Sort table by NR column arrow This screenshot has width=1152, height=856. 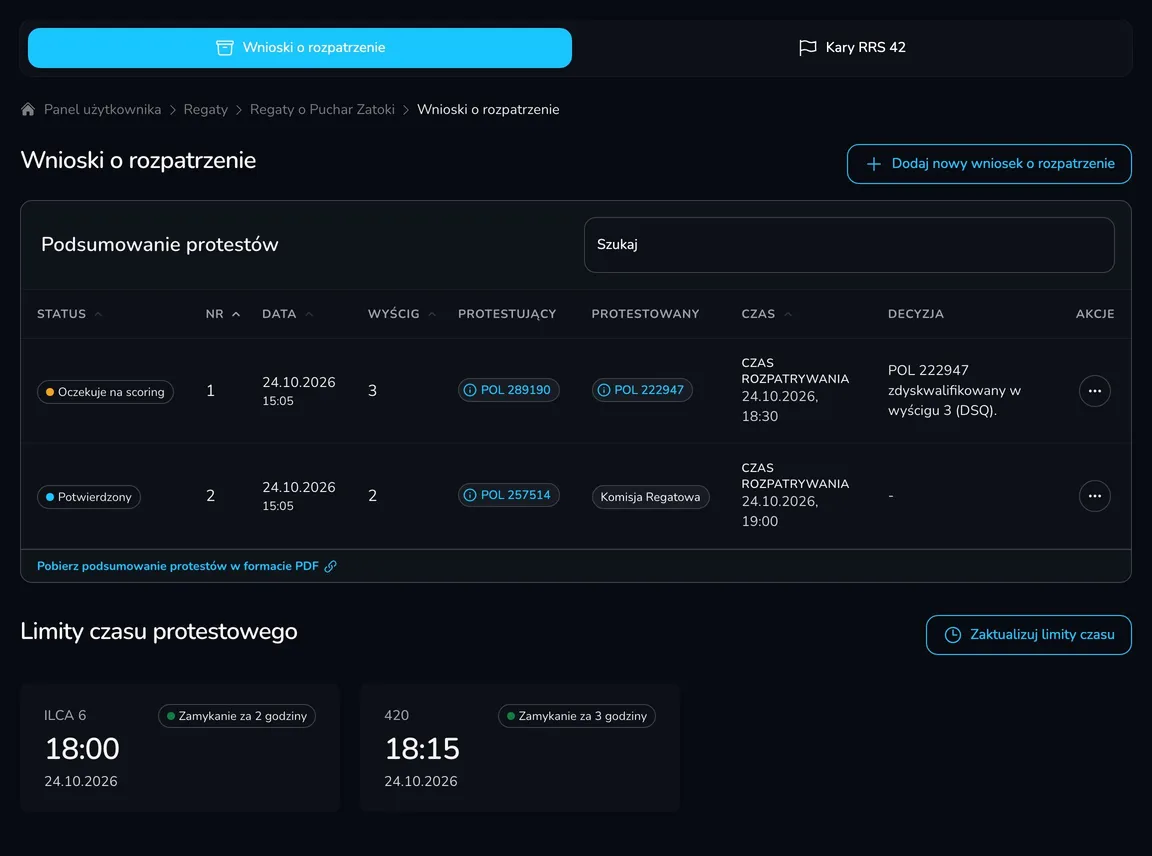(x=236, y=314)
